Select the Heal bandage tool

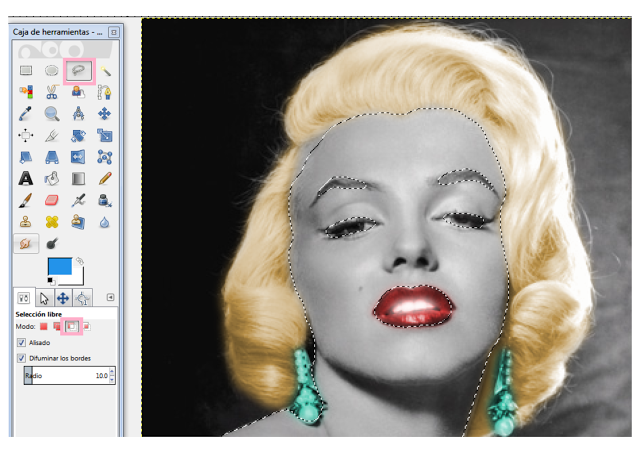coord(52,222)
